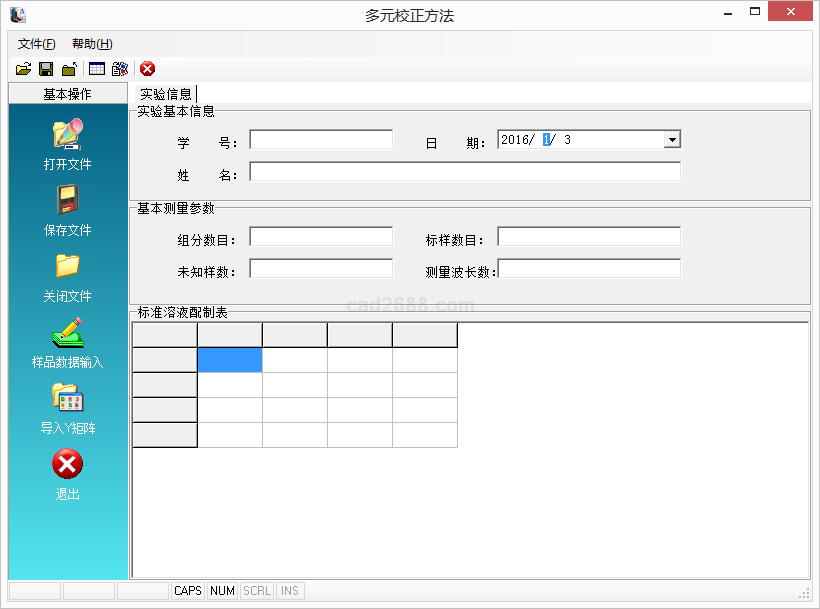Click the data table toolbar icon
The height and width of the screenshot is (609, 820).
tap(97, 69)
